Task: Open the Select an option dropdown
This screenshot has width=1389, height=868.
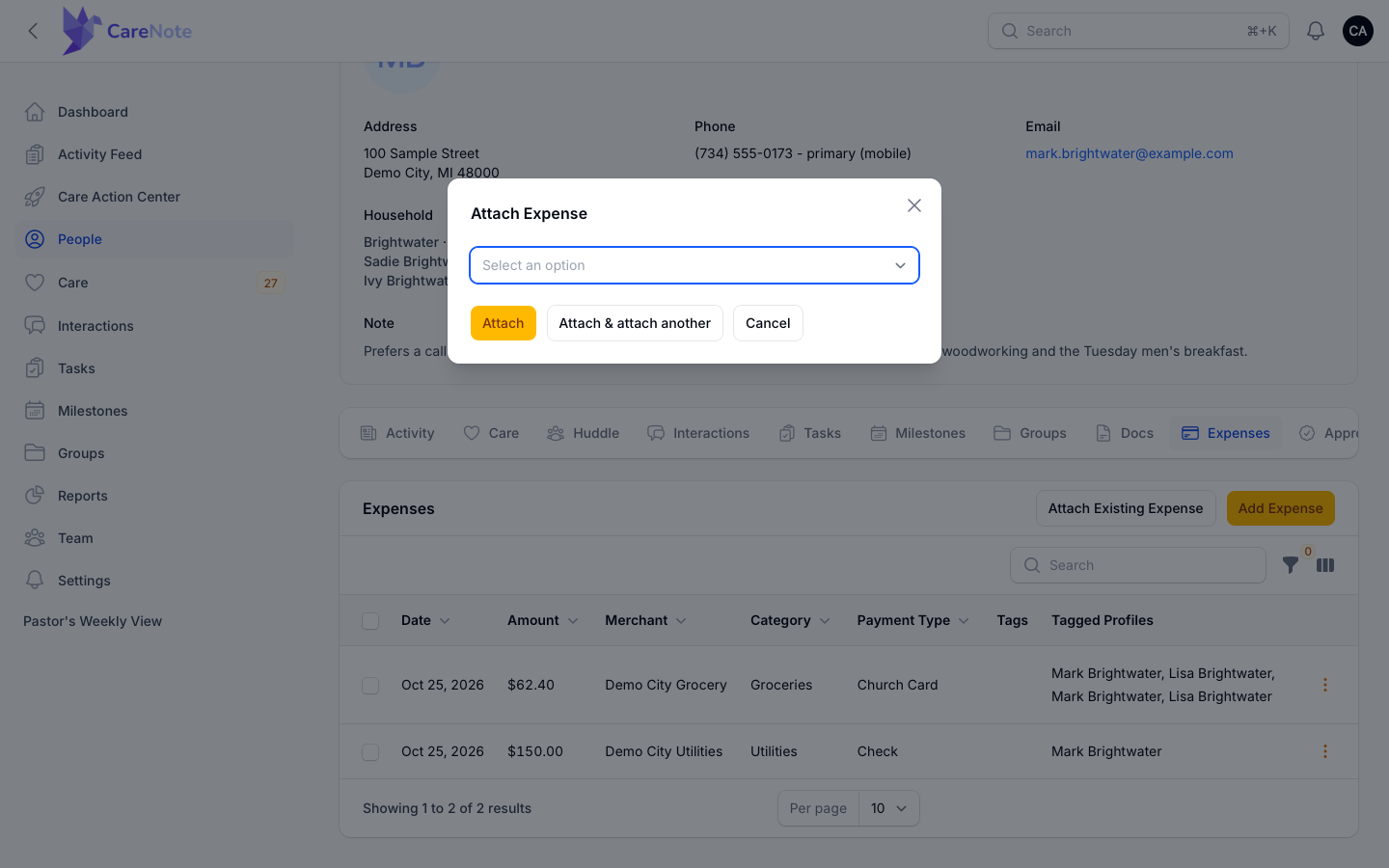Action: [694, 265]
